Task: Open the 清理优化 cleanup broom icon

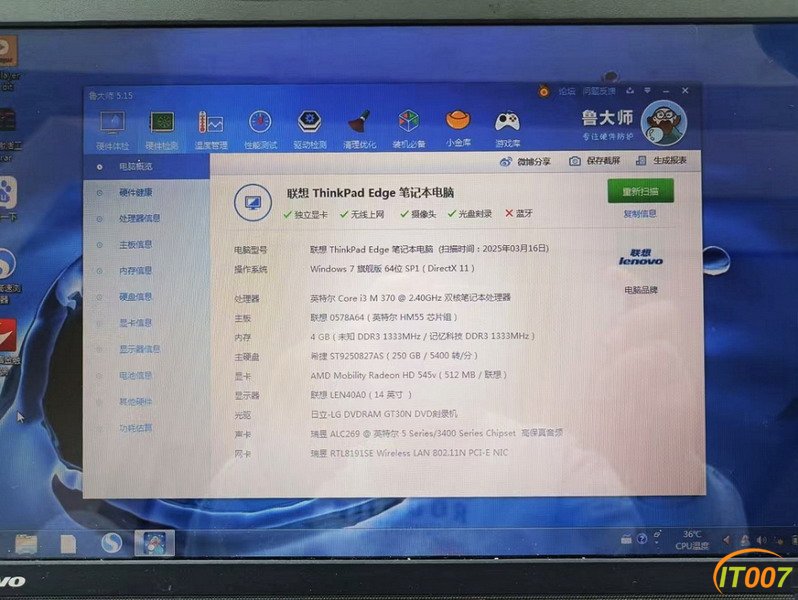Action: click(x=359, y=129)
